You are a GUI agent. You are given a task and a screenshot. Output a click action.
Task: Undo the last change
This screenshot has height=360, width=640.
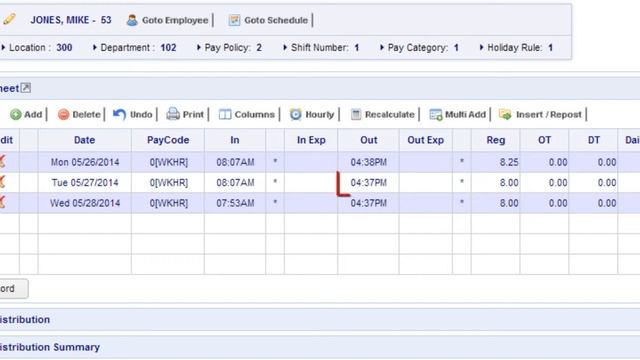[x=141, y=115]
